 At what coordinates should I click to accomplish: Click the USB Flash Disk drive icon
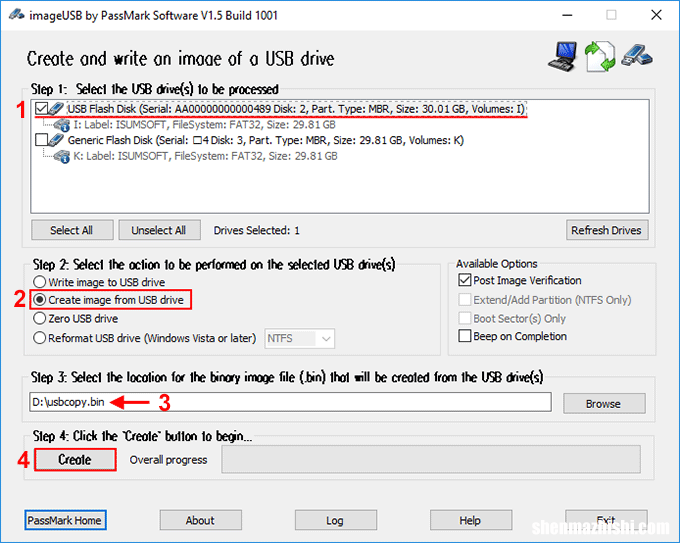coord(56,108)
